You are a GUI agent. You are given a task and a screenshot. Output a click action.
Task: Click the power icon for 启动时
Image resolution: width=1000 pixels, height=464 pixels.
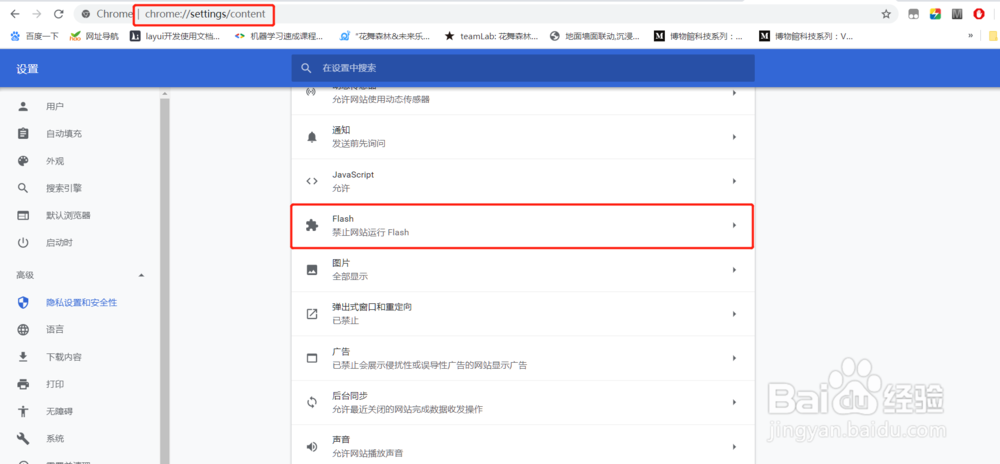tap(23, 243)
